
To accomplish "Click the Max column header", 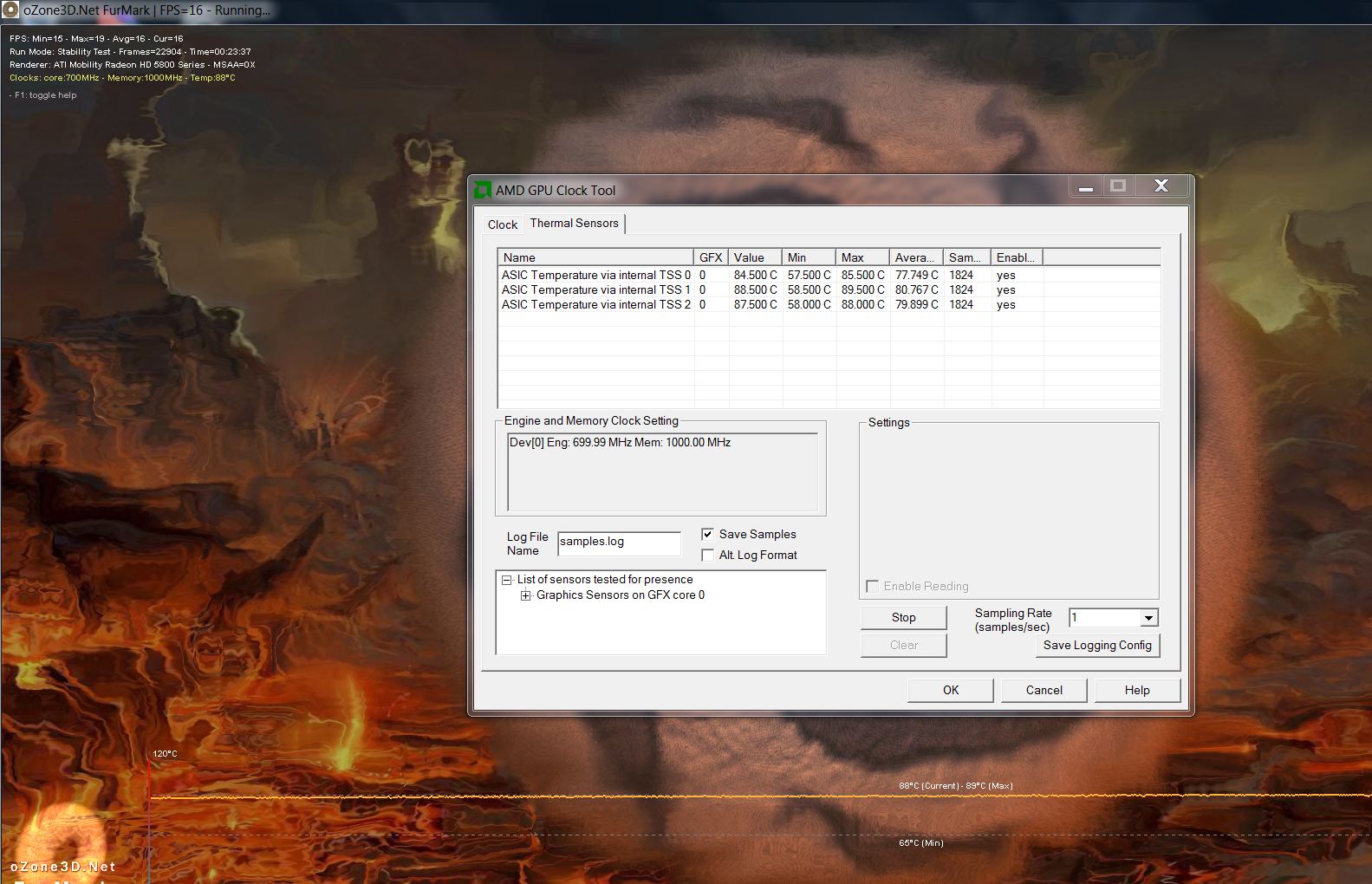I will 863,257.
